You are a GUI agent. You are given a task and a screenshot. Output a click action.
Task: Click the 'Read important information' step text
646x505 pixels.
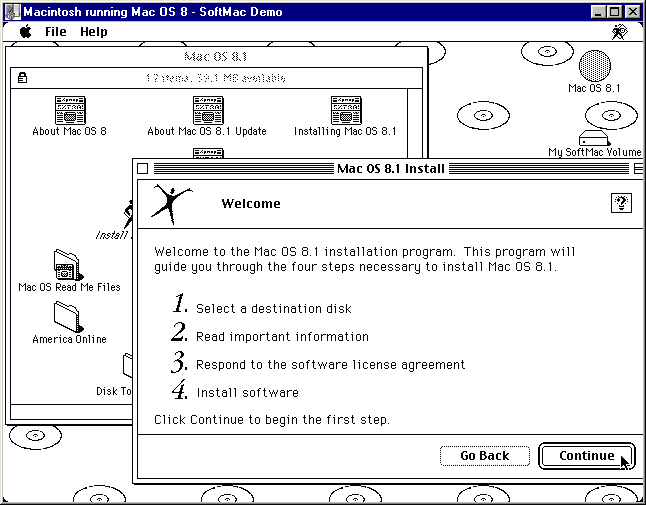282,337
